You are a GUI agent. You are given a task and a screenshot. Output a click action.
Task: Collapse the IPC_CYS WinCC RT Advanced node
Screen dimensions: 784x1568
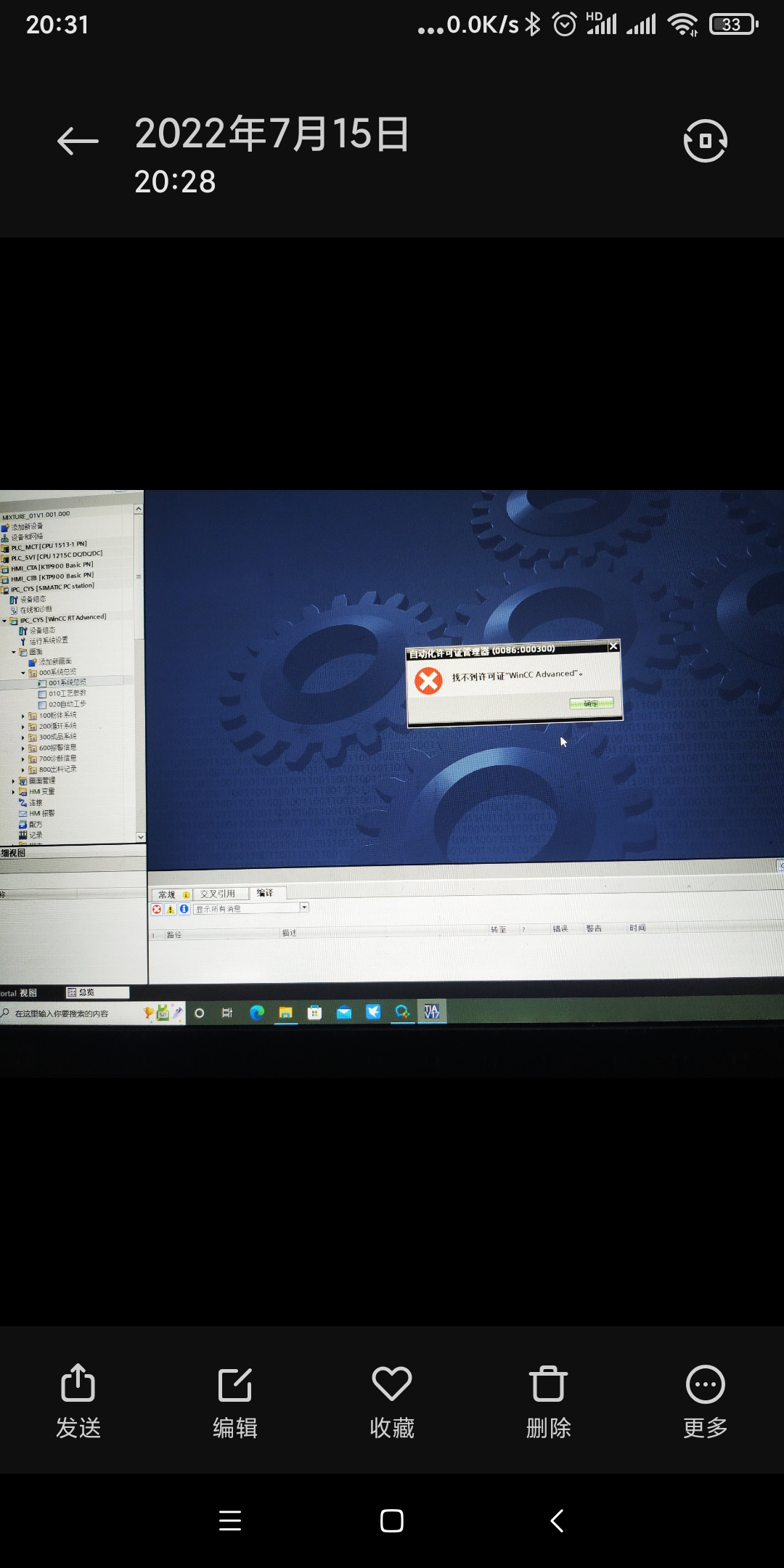pos(4,621)
